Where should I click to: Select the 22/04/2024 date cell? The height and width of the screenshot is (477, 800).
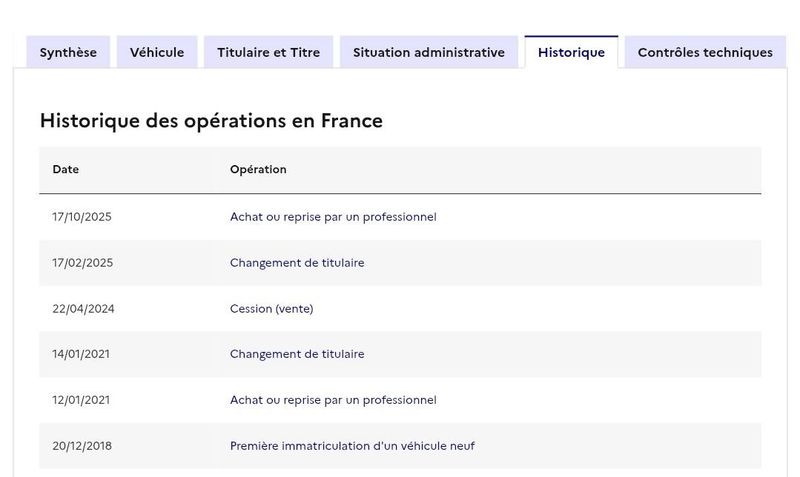[x=83, y=309]
